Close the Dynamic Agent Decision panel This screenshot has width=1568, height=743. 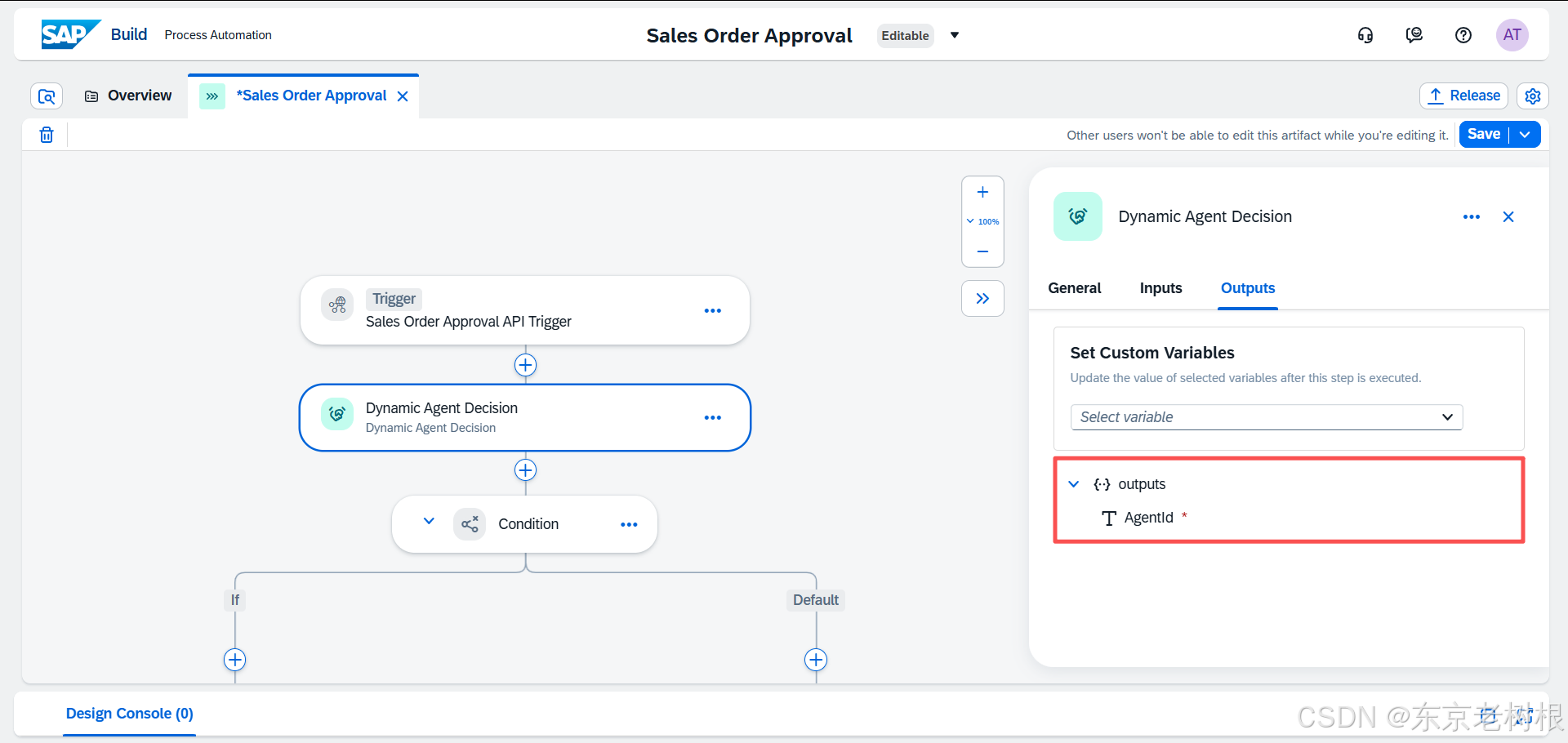1508,216
